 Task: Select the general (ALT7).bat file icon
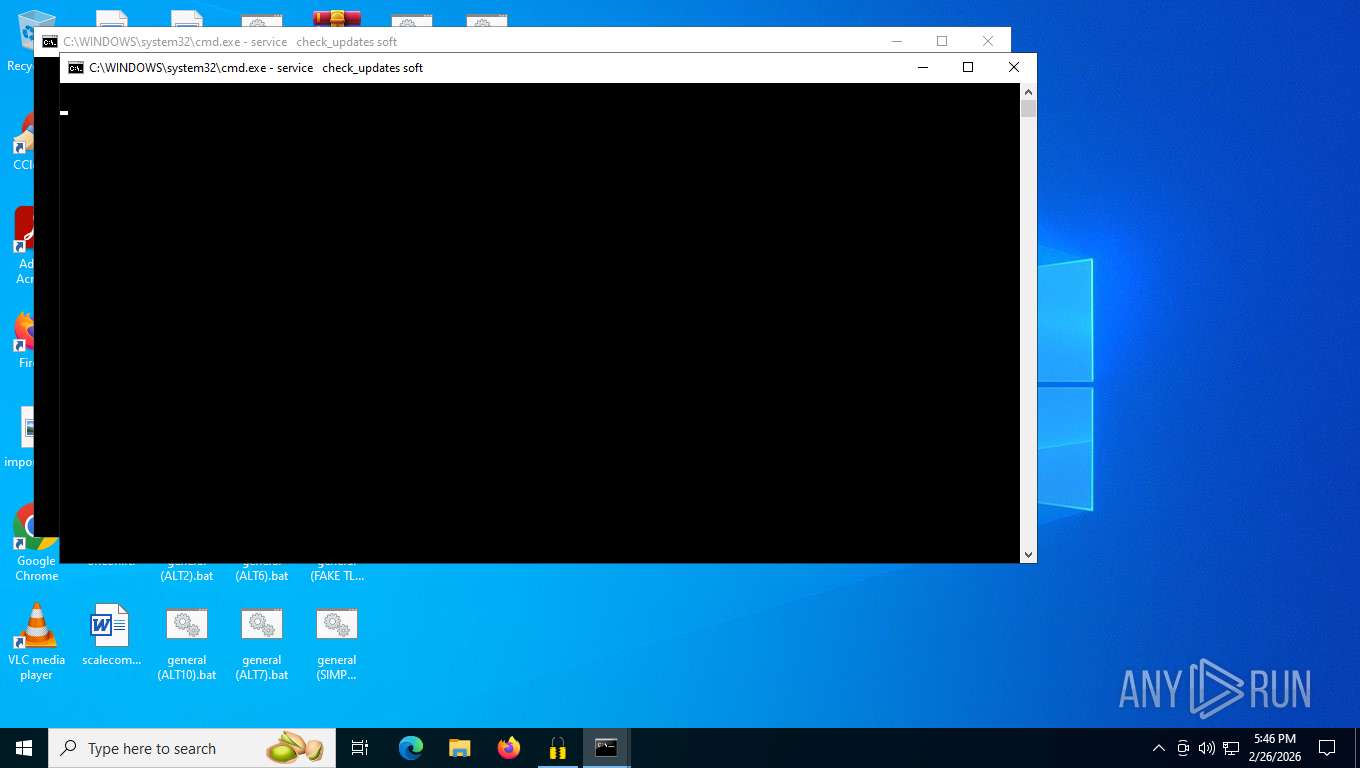262,644
